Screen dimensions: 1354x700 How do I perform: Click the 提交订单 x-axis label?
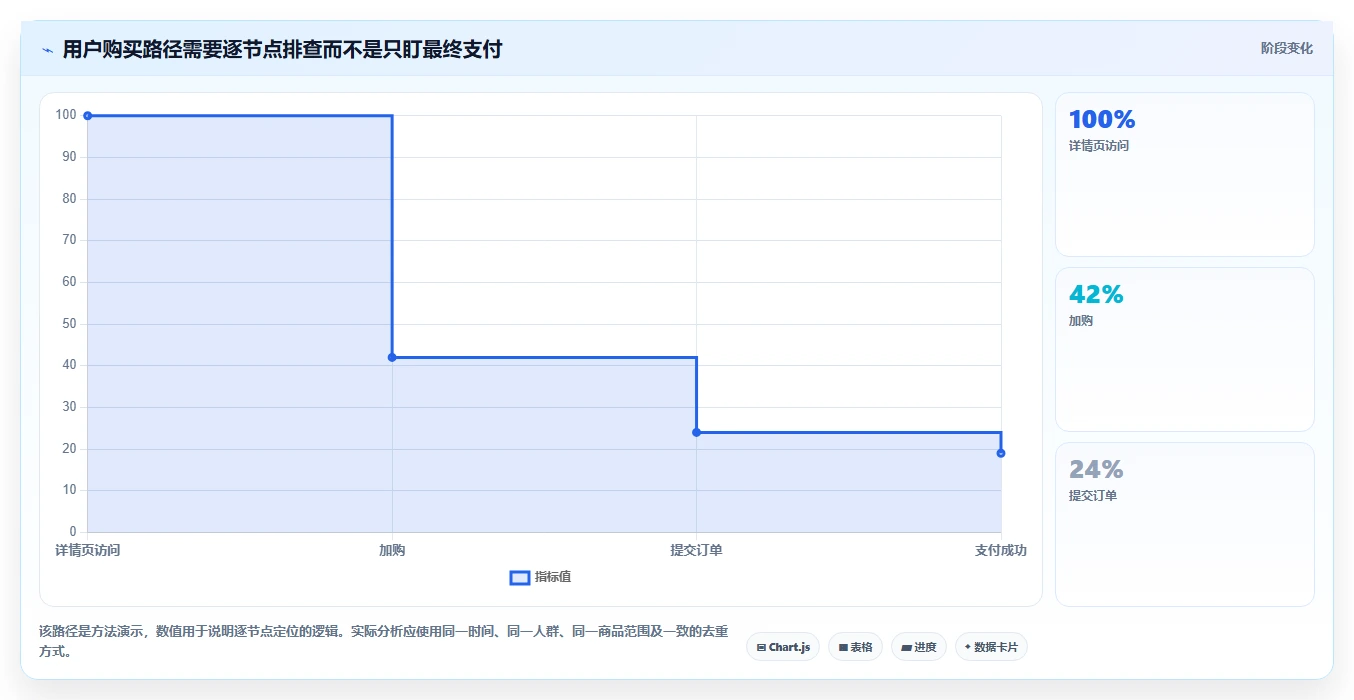pos(696,550)
